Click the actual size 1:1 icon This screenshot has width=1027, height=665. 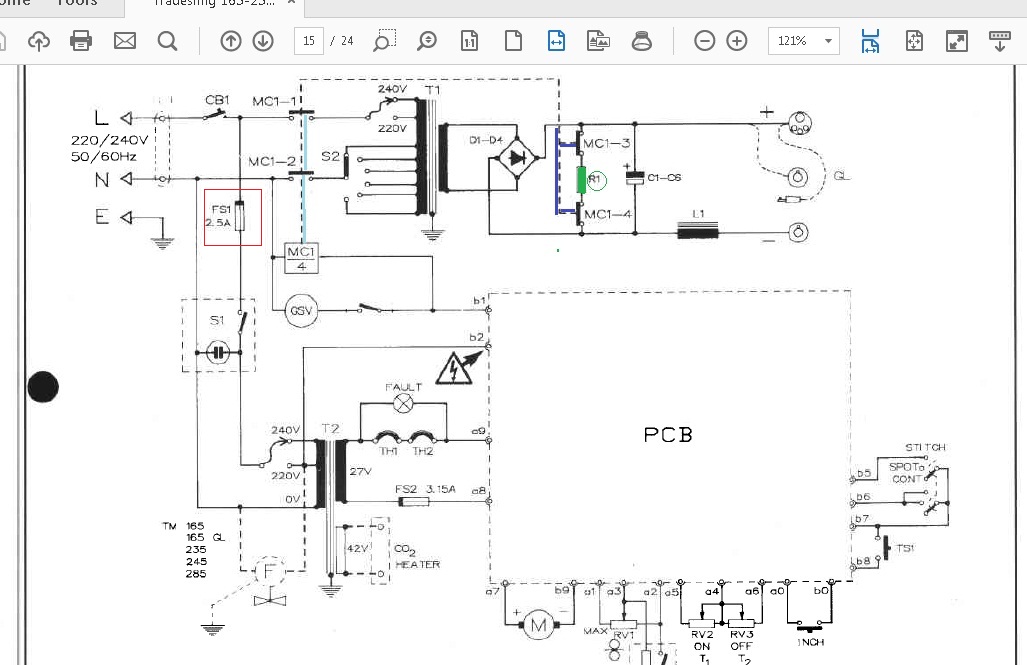coord(469,41)
